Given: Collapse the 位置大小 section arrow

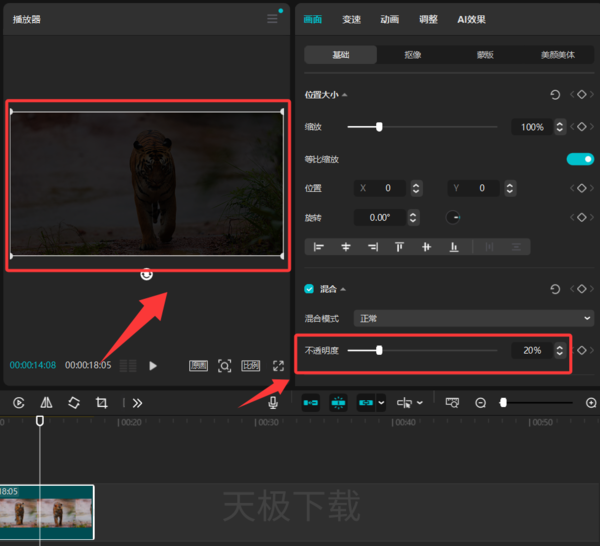Looking at the screenshot, I should click(x=345, y=95).
